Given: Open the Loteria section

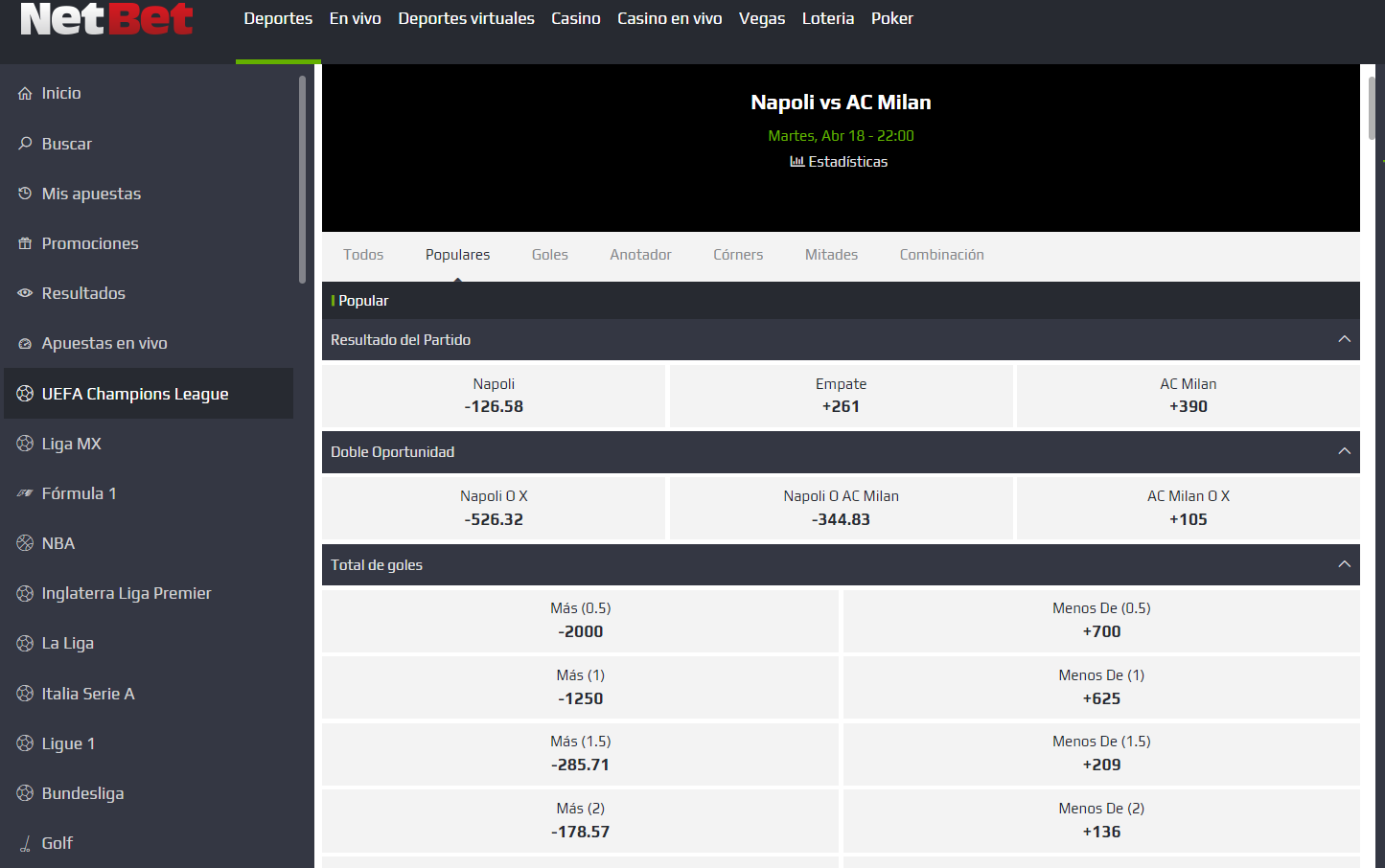Looking at the screenshot, I should point(828,18).
